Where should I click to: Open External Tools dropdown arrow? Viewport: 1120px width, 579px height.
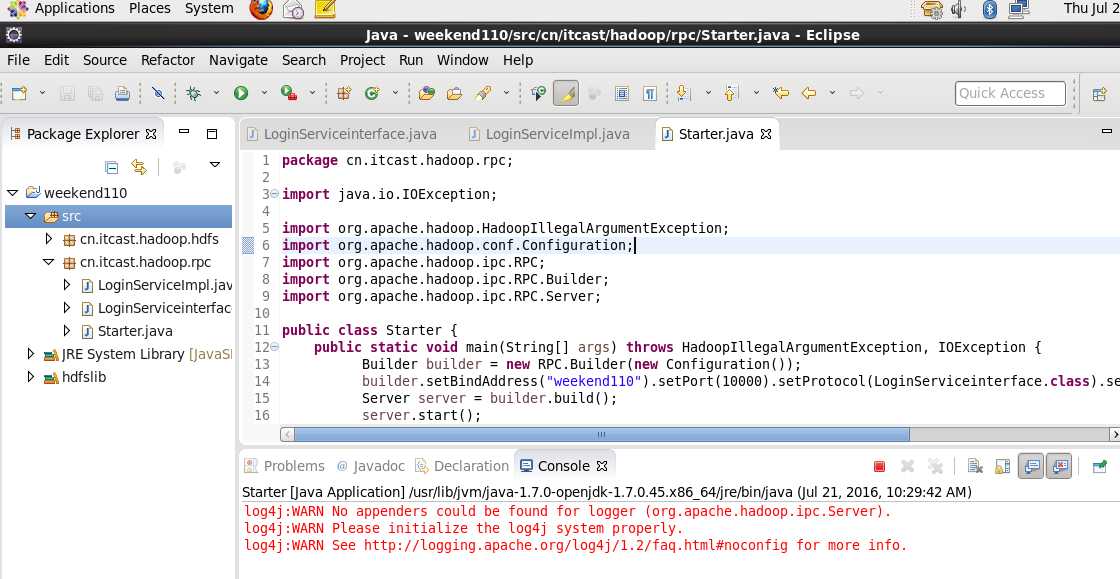tap(312, 93)
